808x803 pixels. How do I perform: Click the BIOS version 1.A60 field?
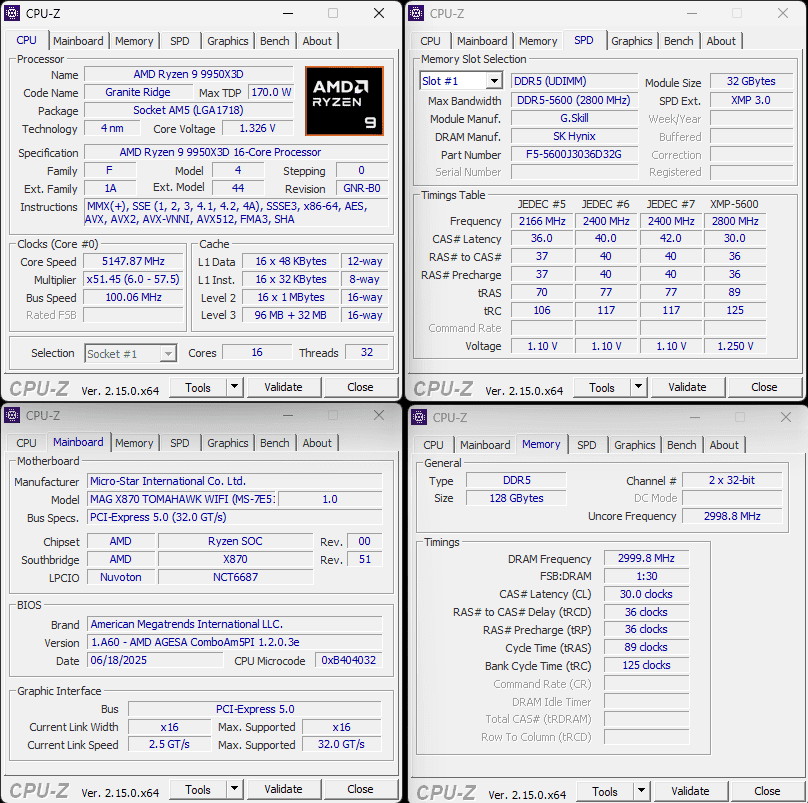tap(235, 642)
